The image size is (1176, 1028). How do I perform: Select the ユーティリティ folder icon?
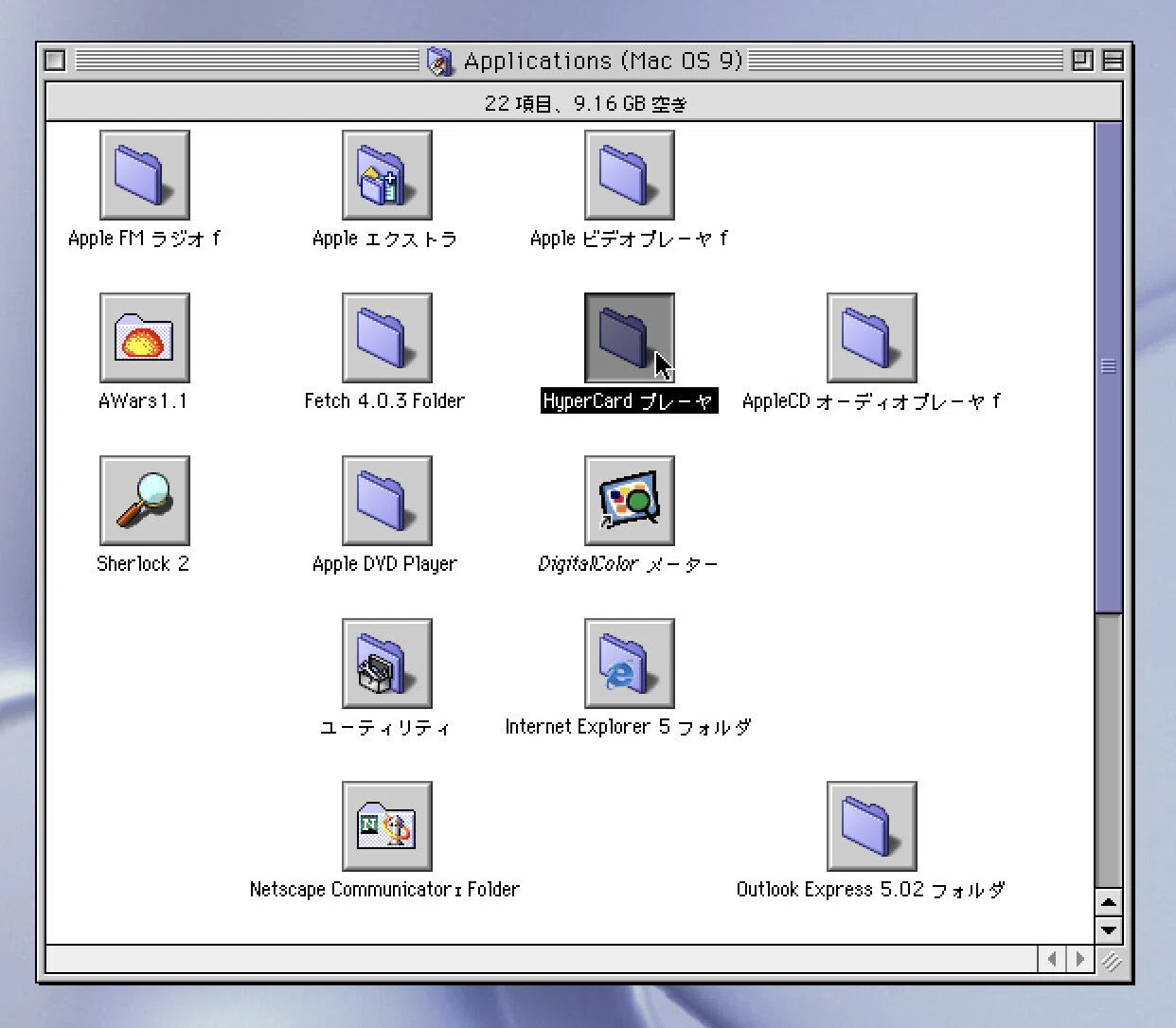387,664
